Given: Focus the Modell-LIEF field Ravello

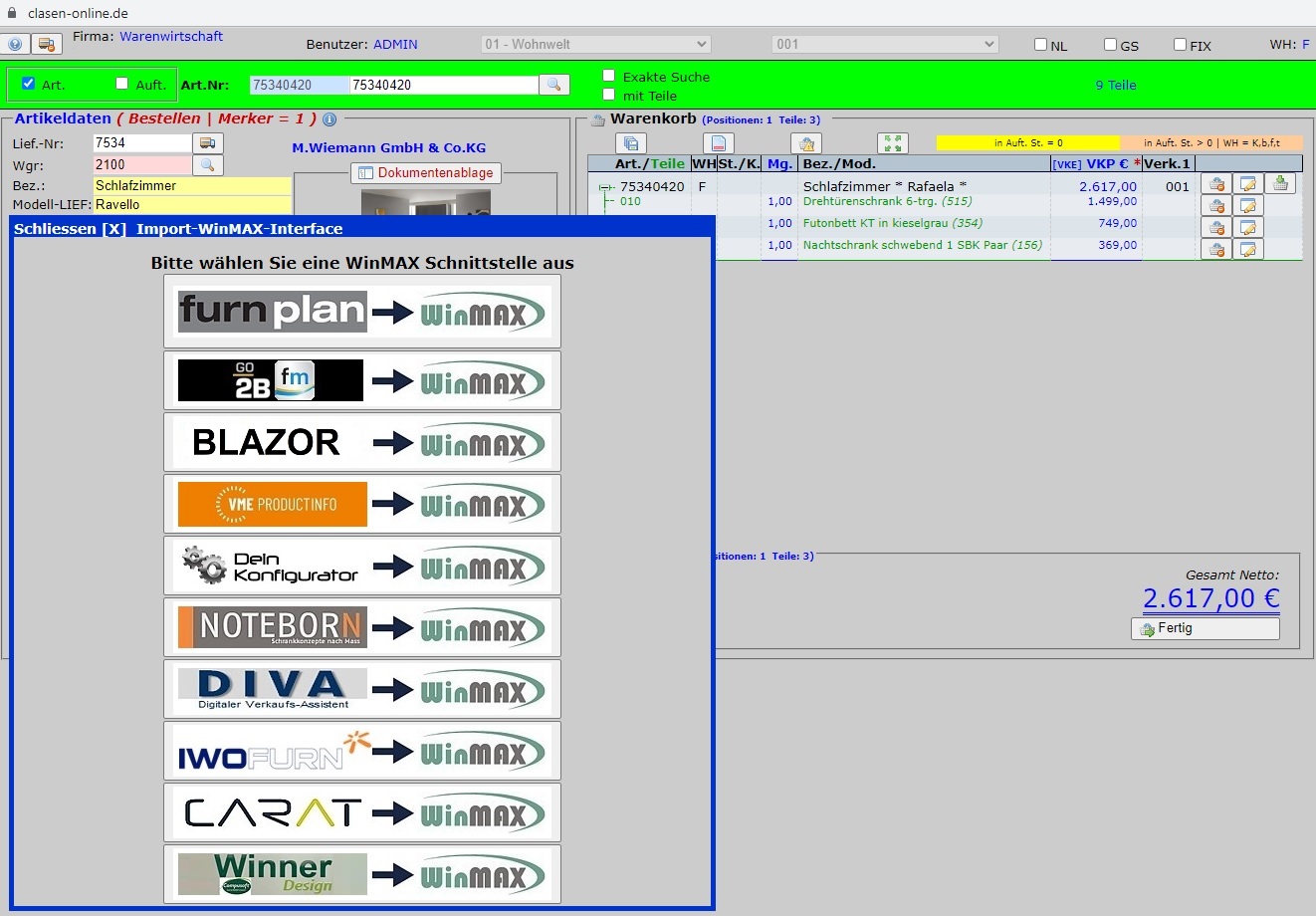Looking at the screenshot, I should coord(192,204).
